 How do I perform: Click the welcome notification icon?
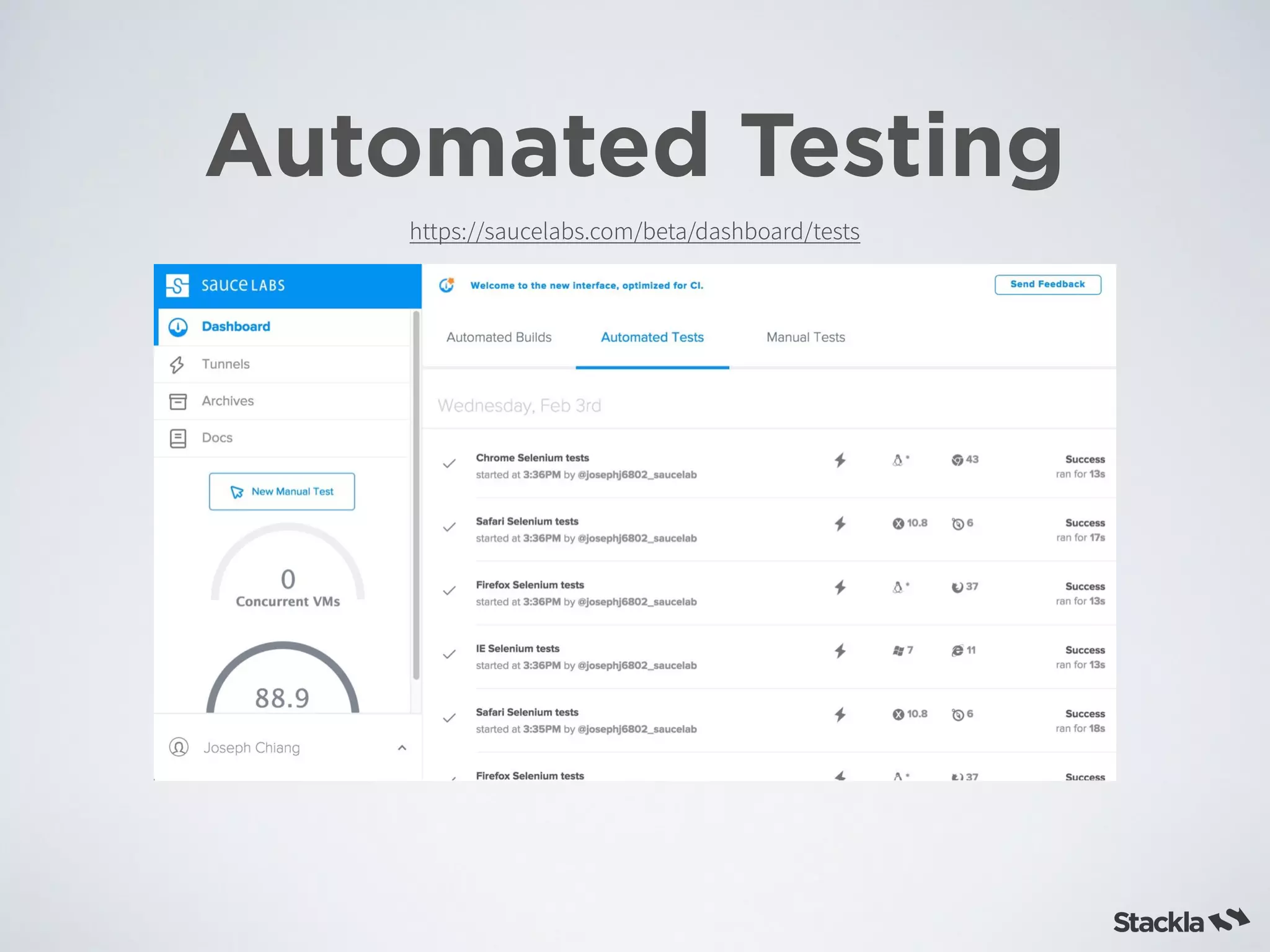tap(446, 285)
